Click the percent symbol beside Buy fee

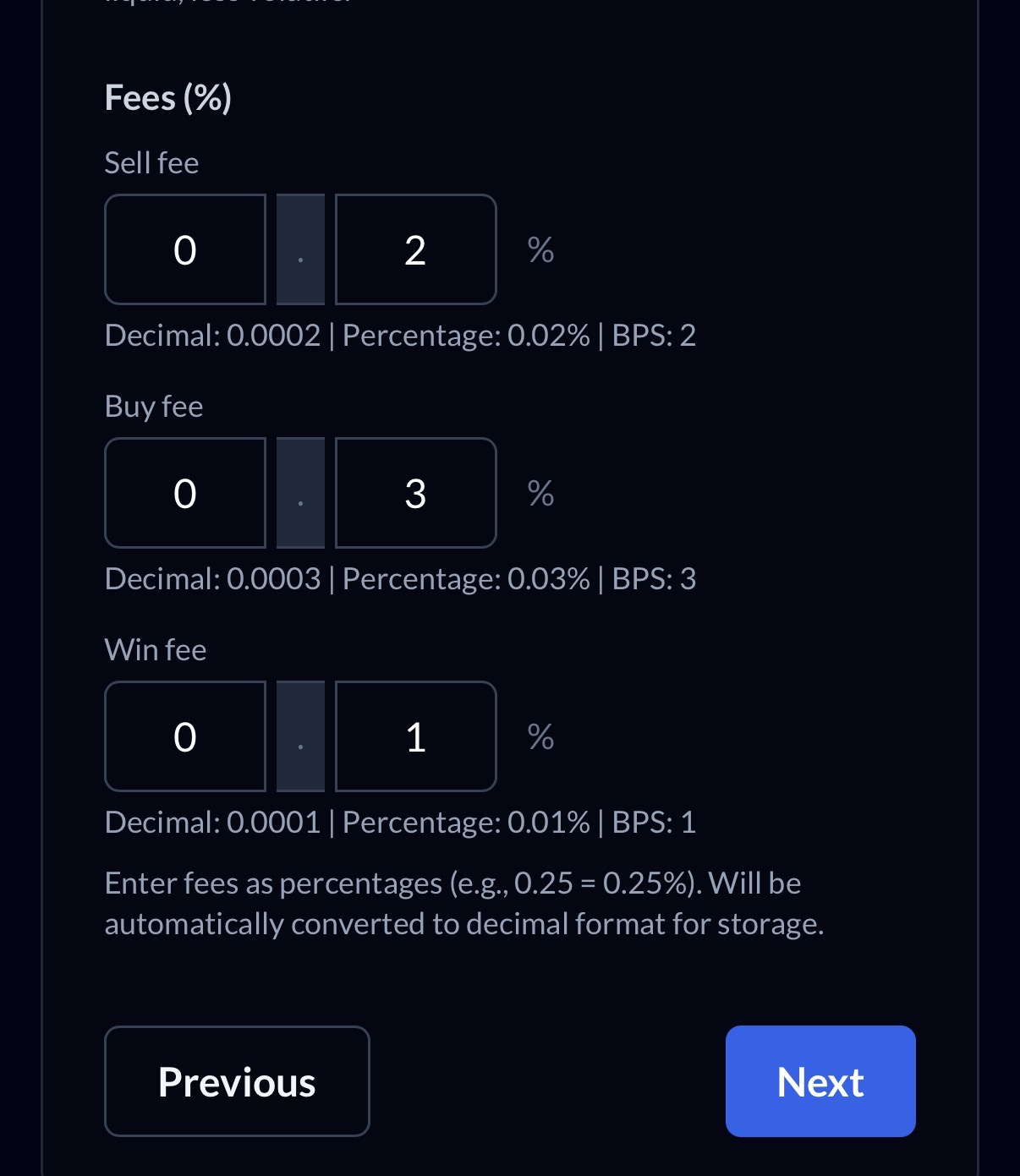(x=540, y=493)
